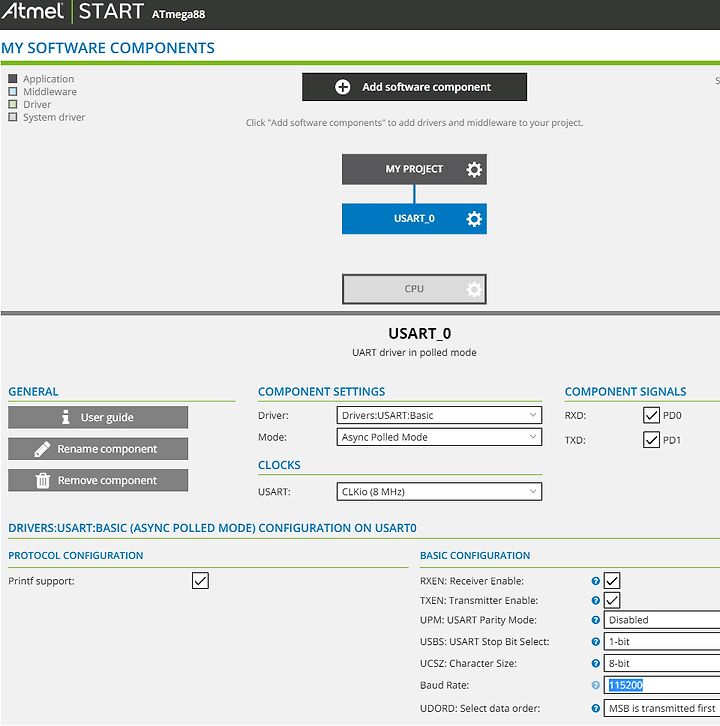Show help for USBS Stop Bit Select
The image size is (720, 726).
(x=595, y=642)
